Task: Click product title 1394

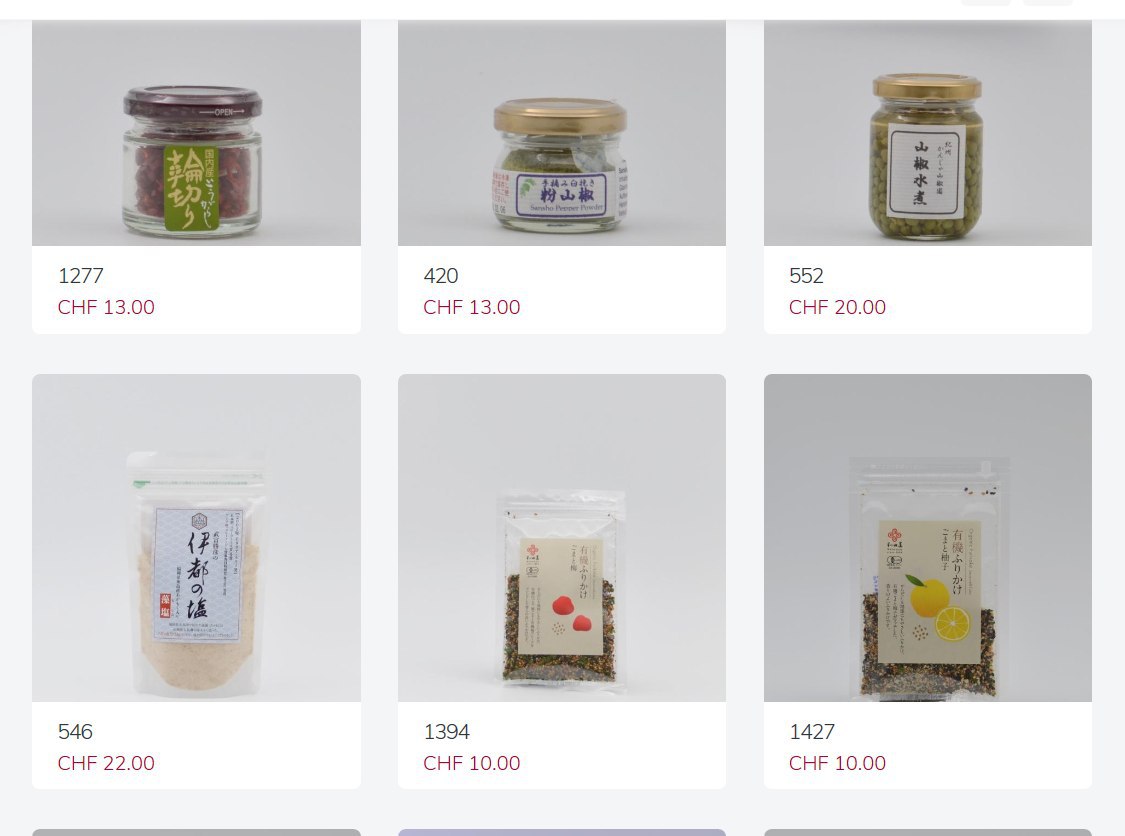Action: (446, 731)
